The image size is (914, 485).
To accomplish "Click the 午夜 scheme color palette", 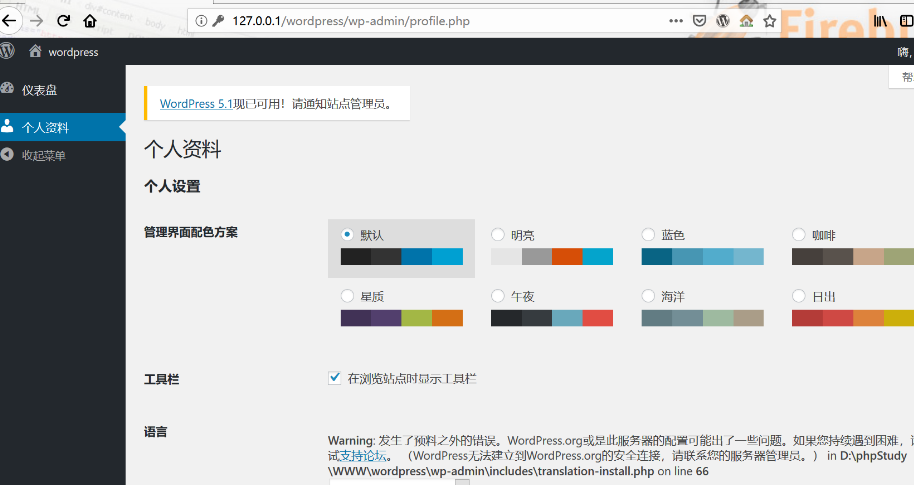I will 552,318.
